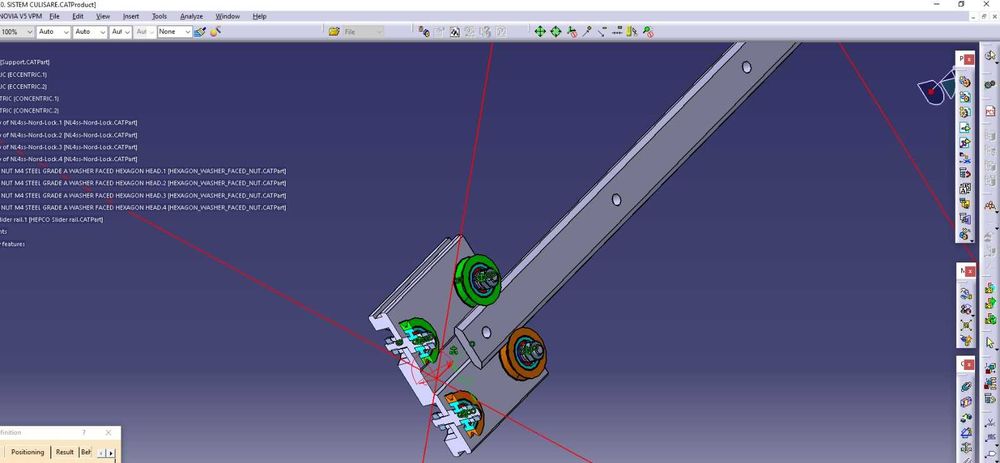
Task: Open the first Auto dropdown
Action: tap(66, 31)
